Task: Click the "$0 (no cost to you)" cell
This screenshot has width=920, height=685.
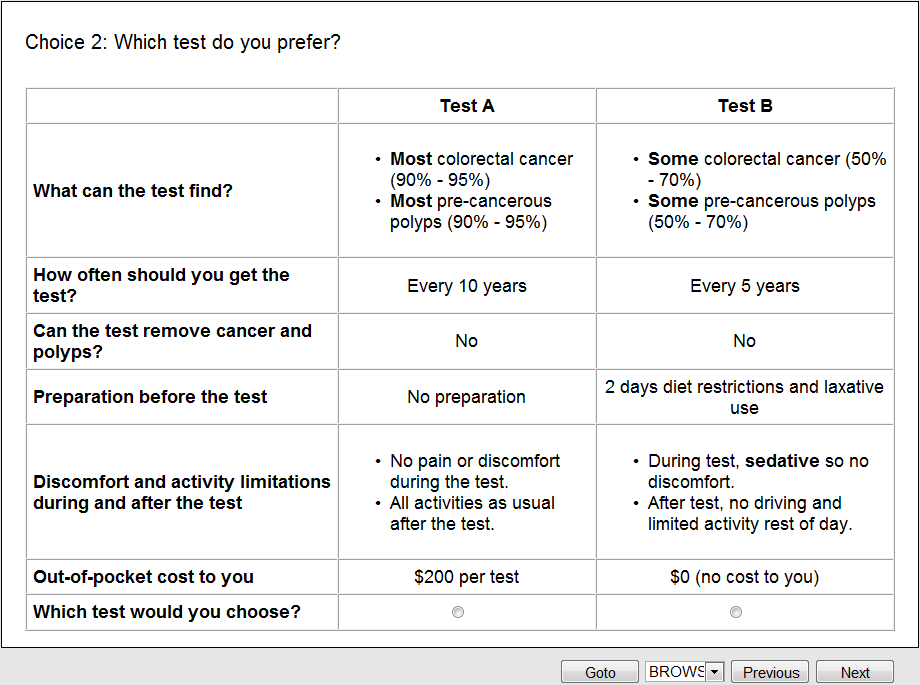Action: [x=745, y=577]
